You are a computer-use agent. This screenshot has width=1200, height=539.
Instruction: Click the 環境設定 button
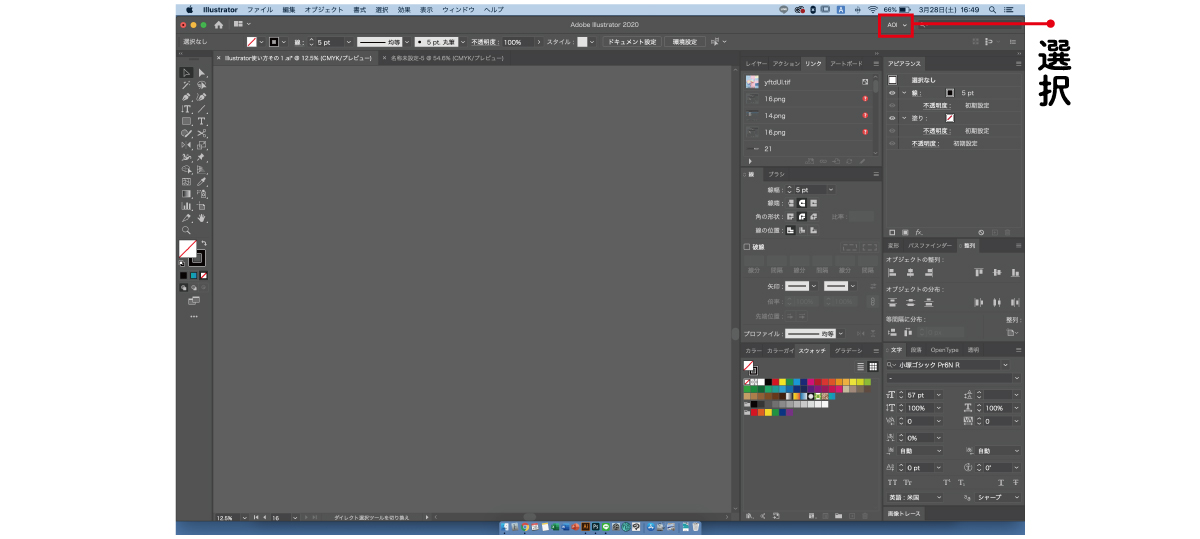click(x=686, y=42)
